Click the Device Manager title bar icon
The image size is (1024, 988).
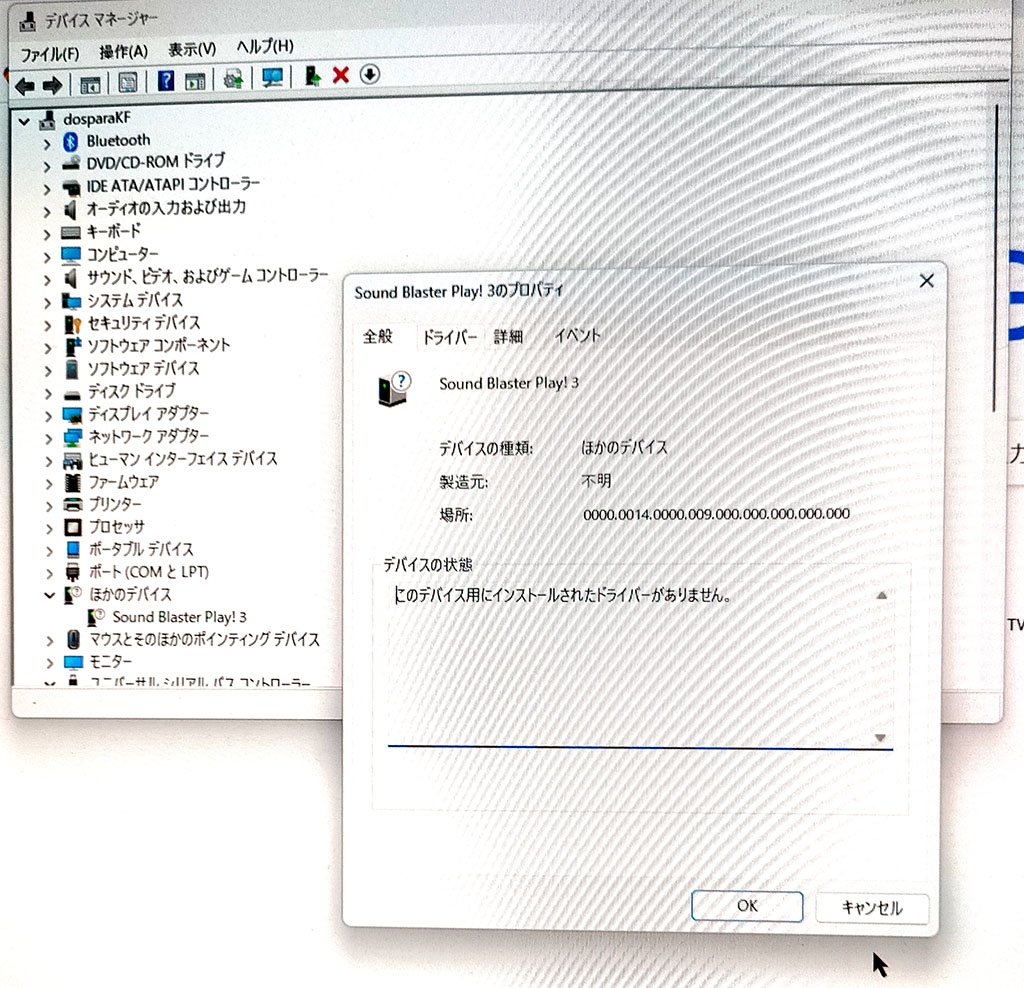tap(27, 22)
